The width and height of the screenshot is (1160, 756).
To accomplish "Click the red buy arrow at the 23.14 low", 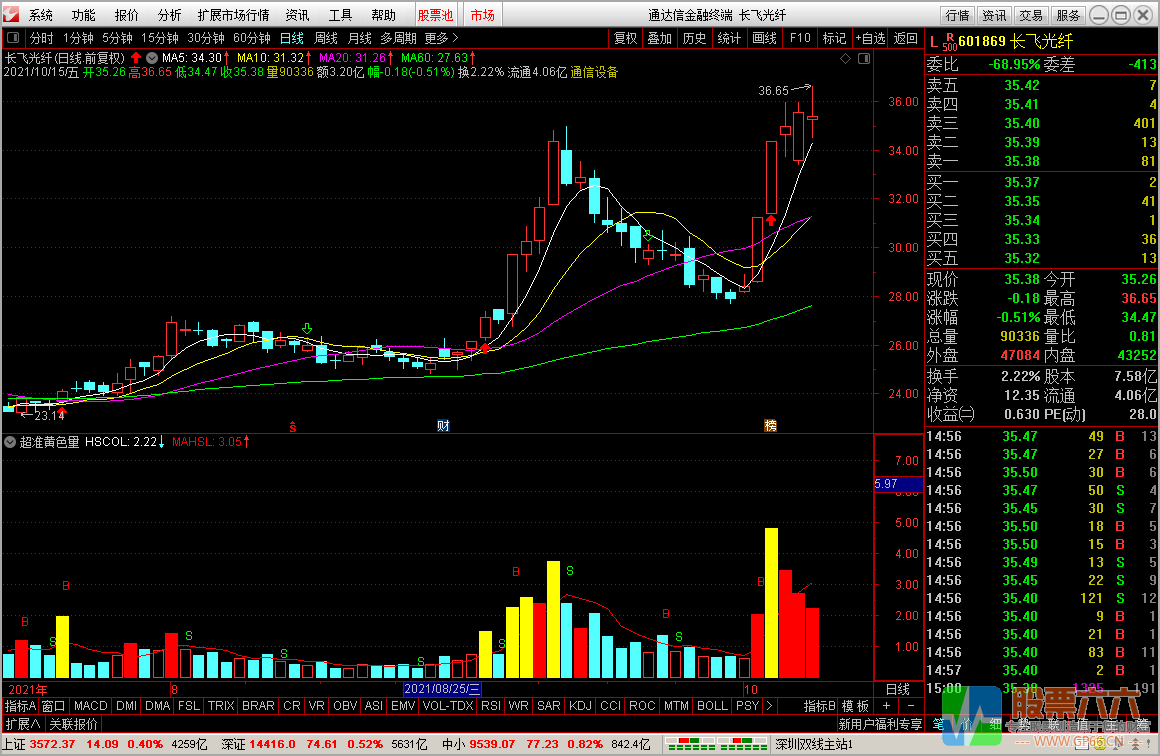I will click(62, 412).
